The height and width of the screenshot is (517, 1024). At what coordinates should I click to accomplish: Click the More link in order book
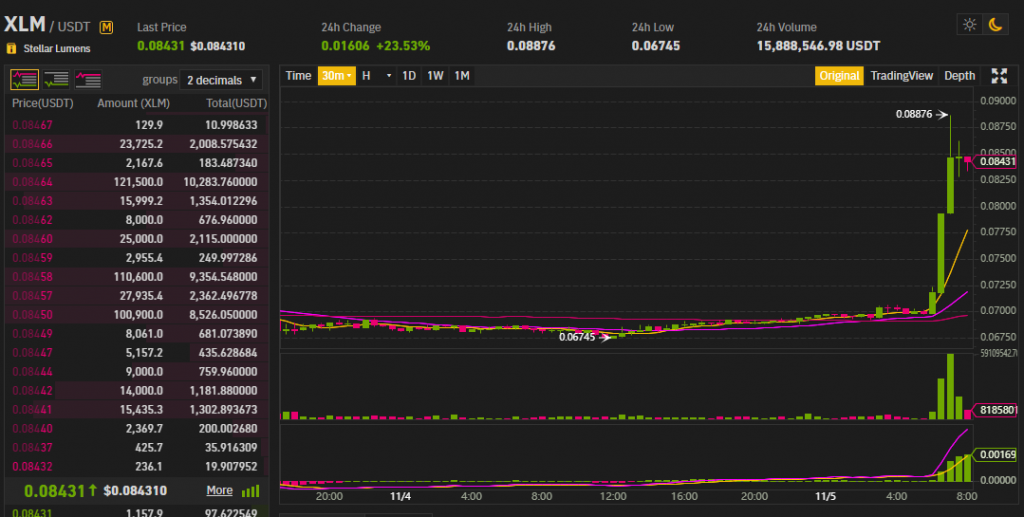(219, 491)
